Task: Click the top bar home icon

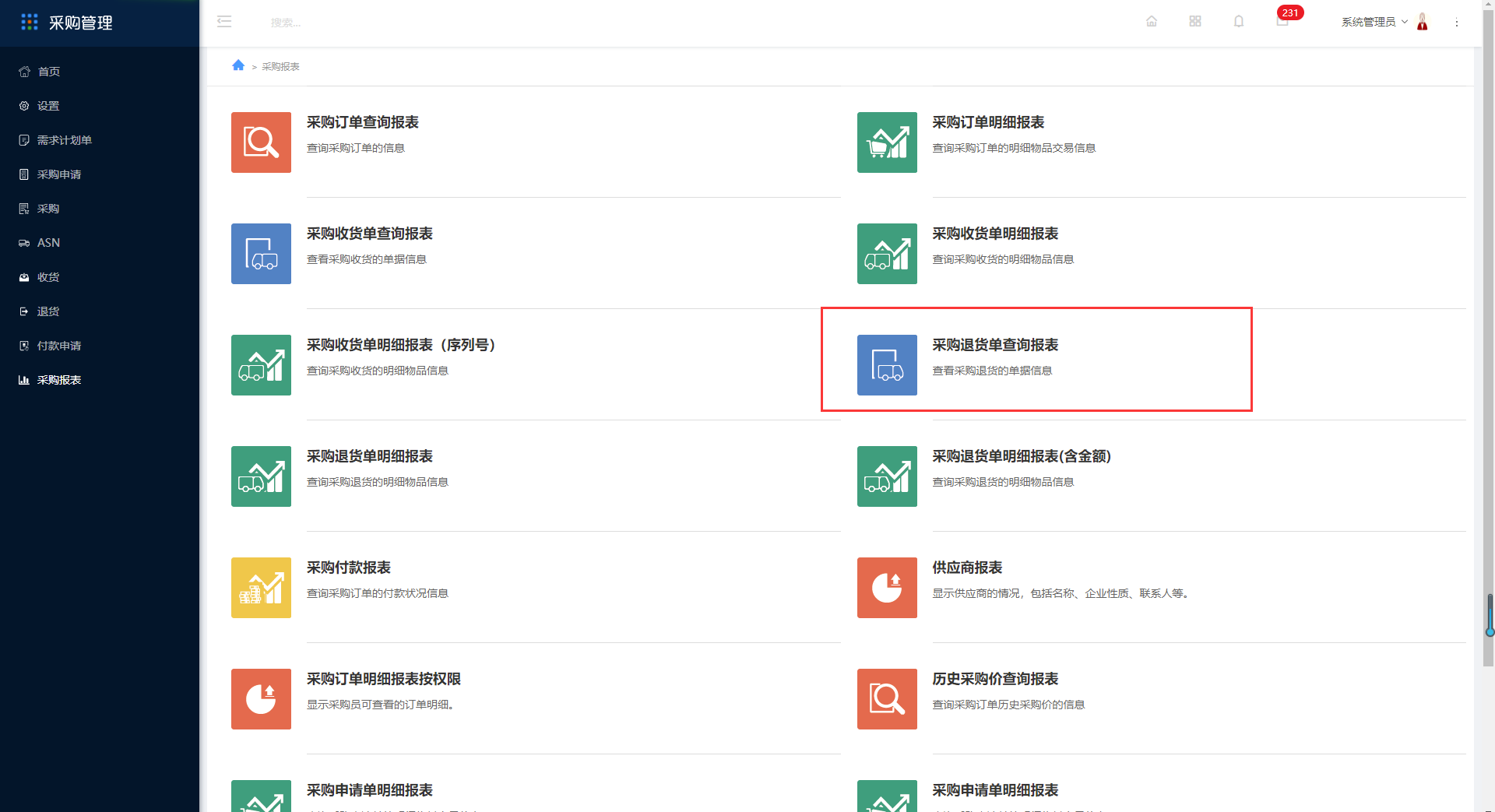Action: coord(1152,22)
